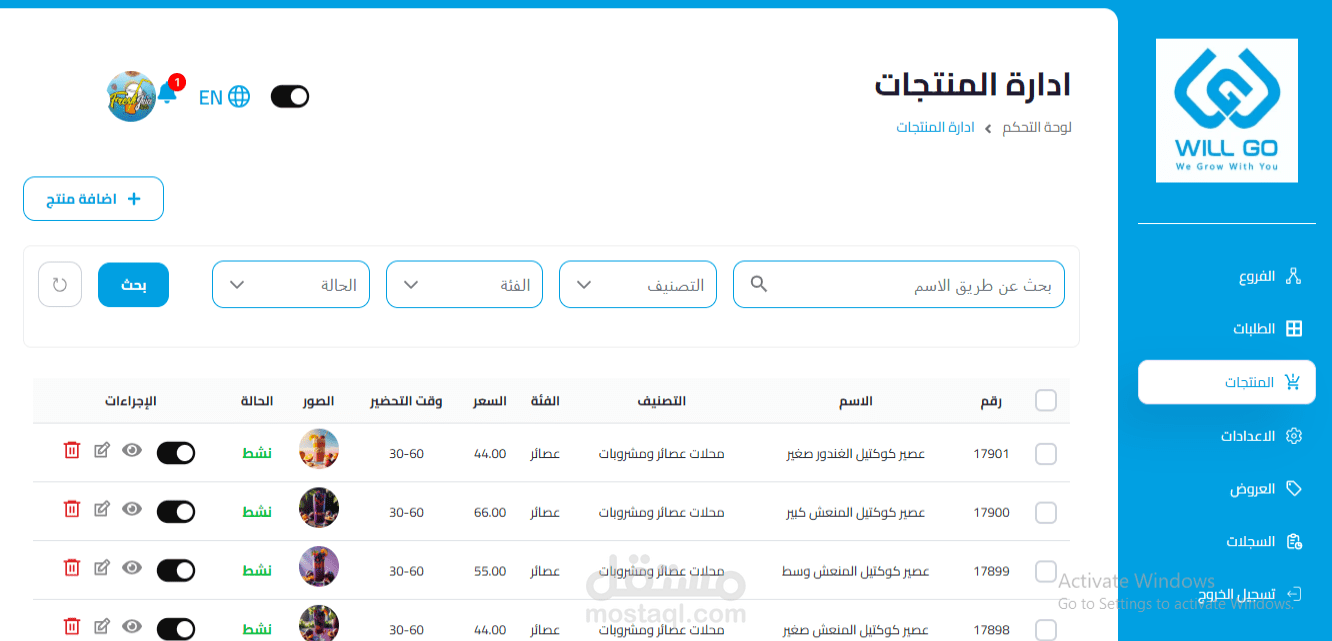Screen dimensions: 1332x641
Task: View product 17898 with eye icon
Action: [x=132, y=627]
